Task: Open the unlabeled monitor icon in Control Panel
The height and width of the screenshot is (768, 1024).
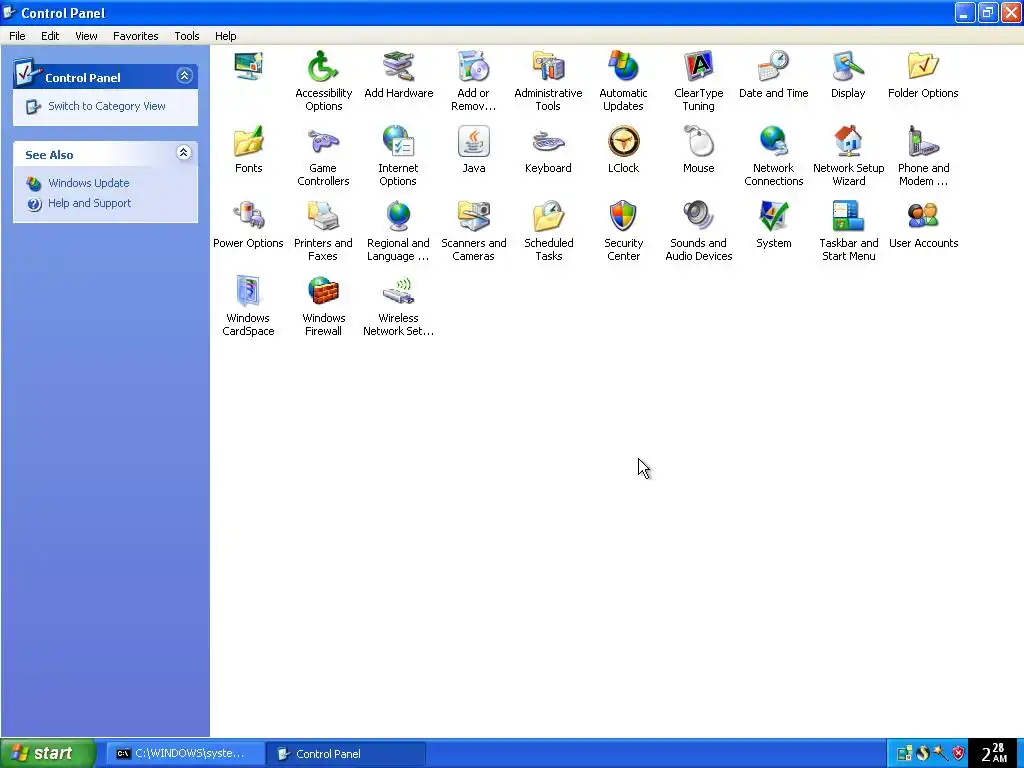Action: 249,66
